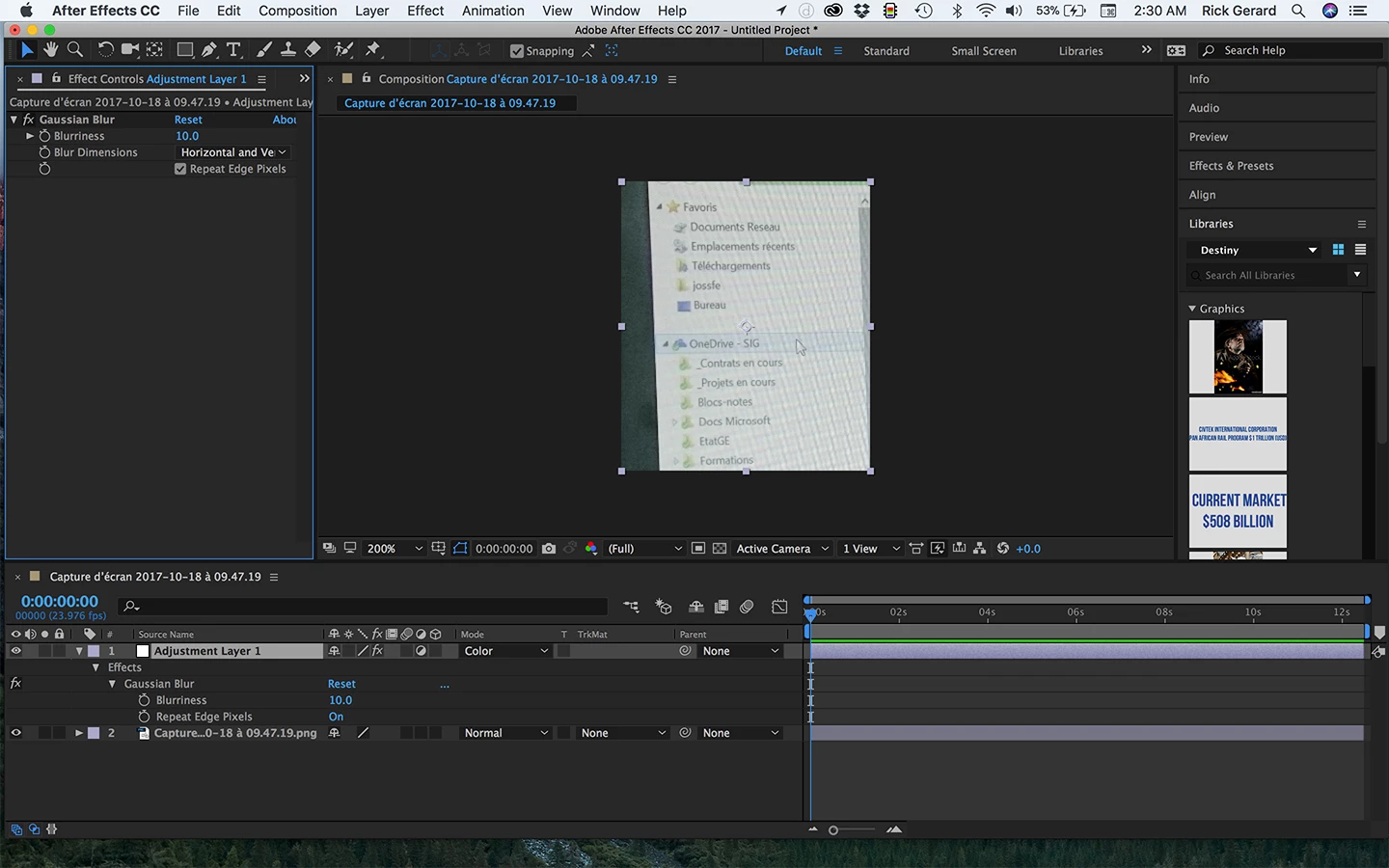The width and height of the screenshot is (1389, 868).
Task: Open the Composition menu
Action: 297,11
